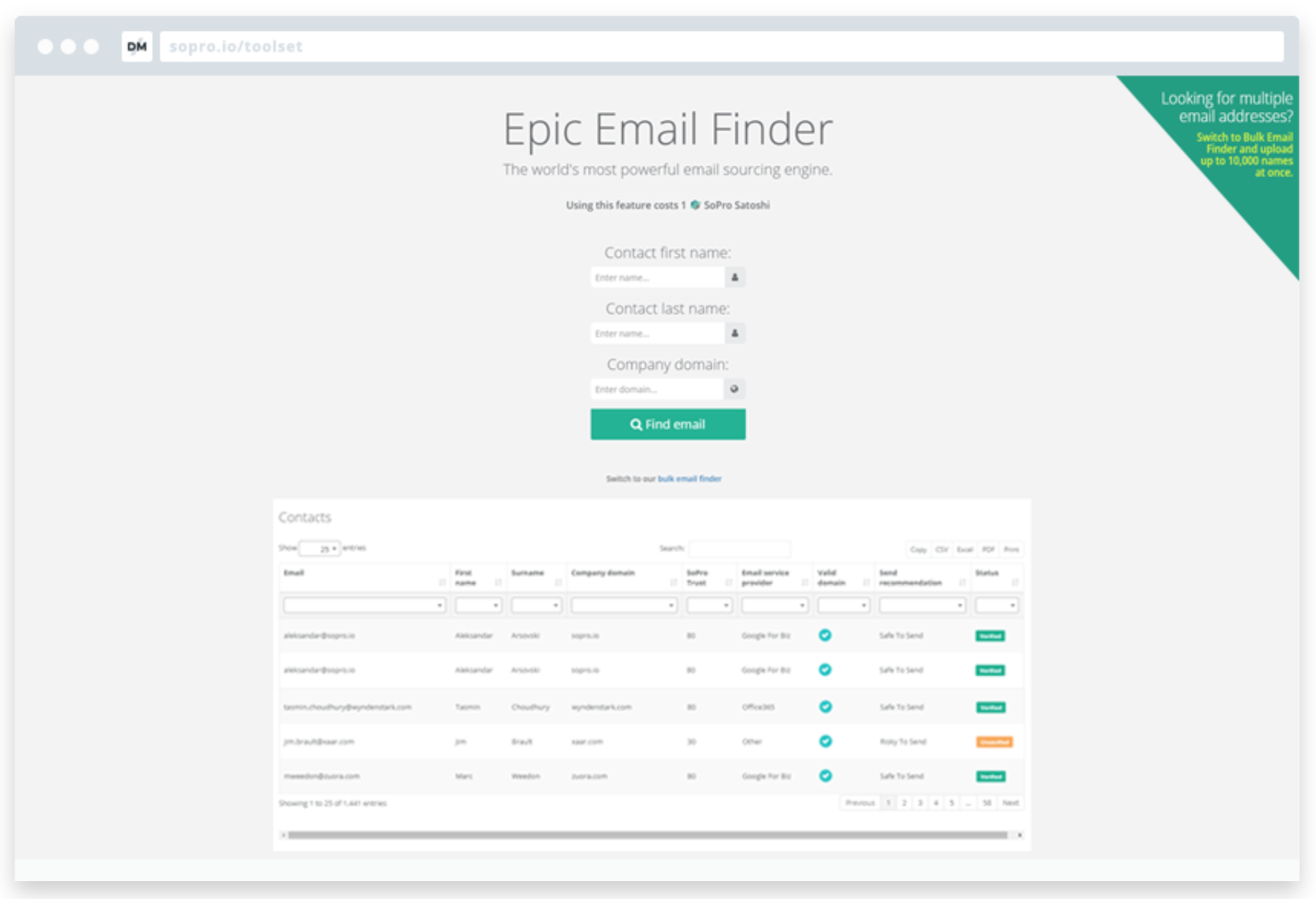The width and height of the screenshot is (1316, 899).
Task: Click the SoPro Satoshi coin icon
Action: (695, 205)
